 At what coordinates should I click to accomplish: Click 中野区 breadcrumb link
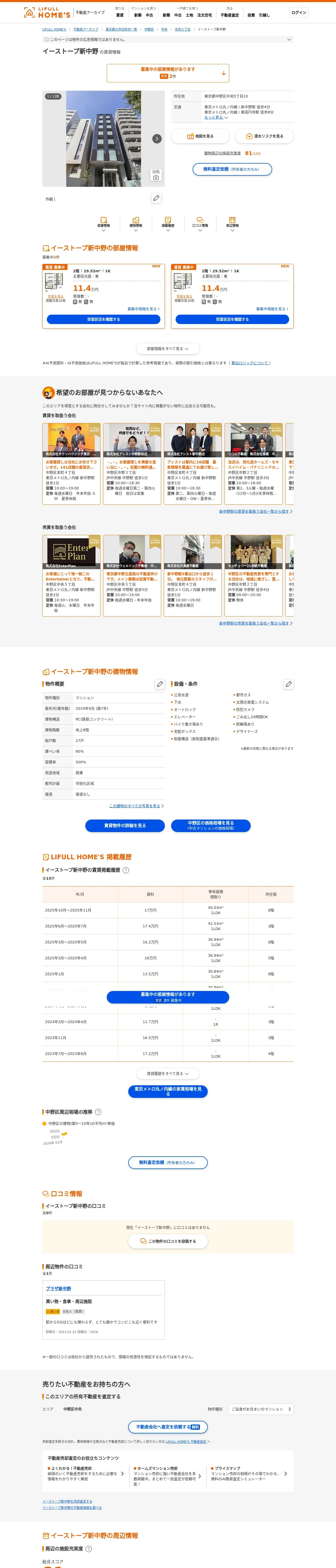(x=149, y=29)
